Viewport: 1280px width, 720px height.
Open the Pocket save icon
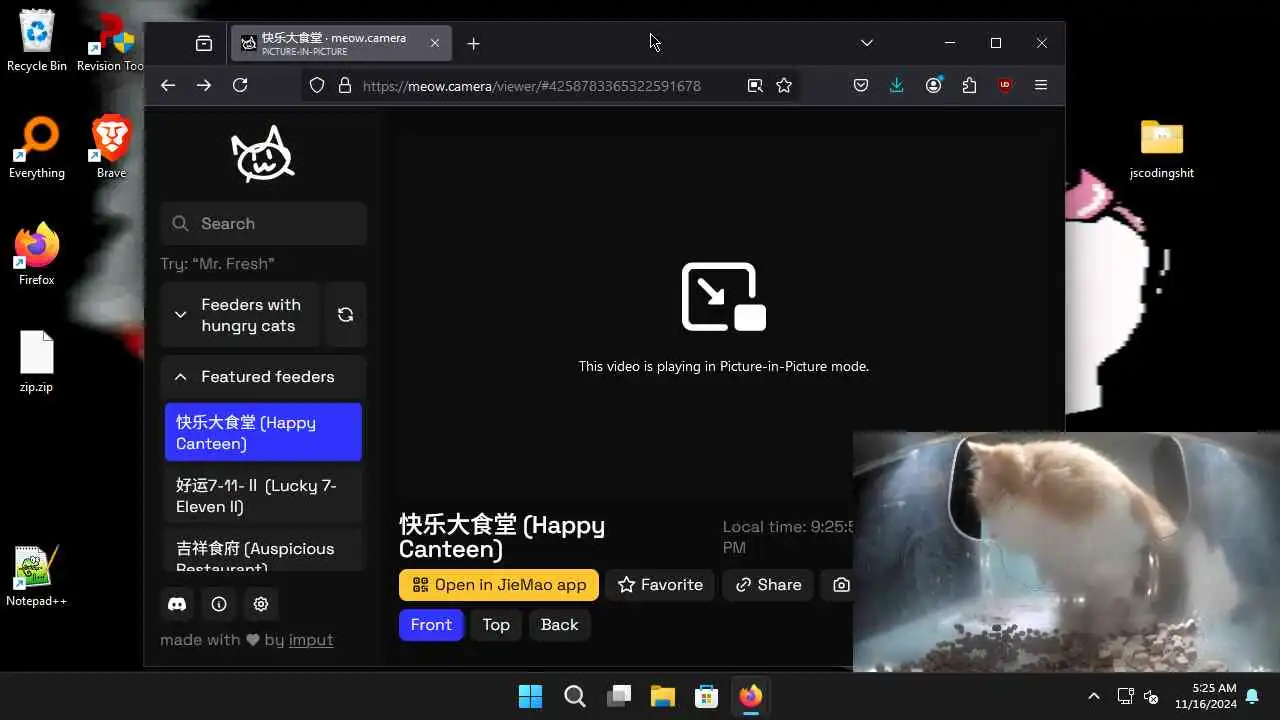861,86
